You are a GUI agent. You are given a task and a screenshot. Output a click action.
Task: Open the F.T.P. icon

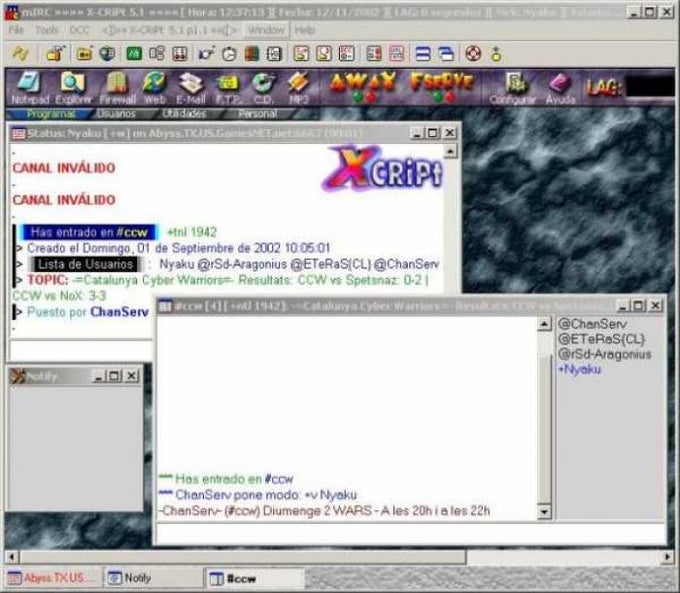[228, 88]
